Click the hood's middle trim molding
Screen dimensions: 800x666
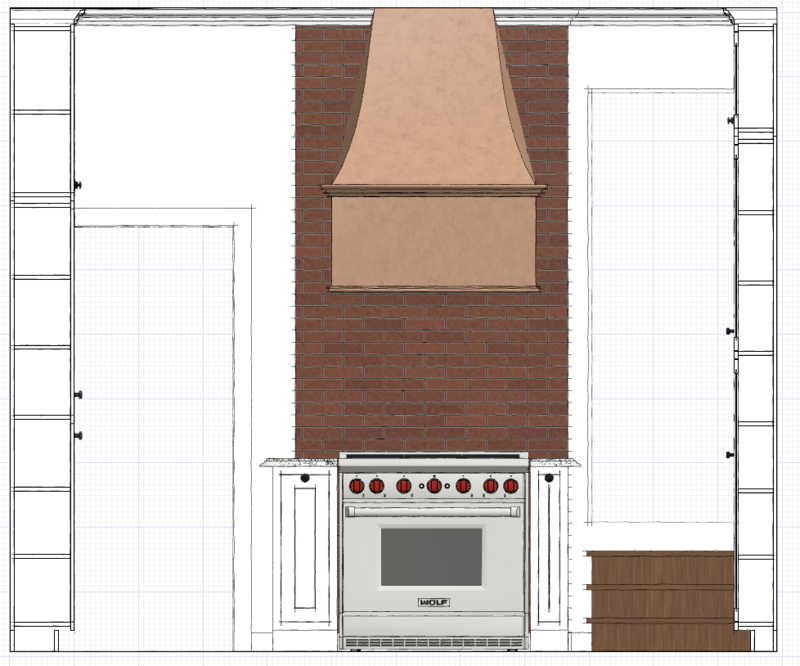434,191
